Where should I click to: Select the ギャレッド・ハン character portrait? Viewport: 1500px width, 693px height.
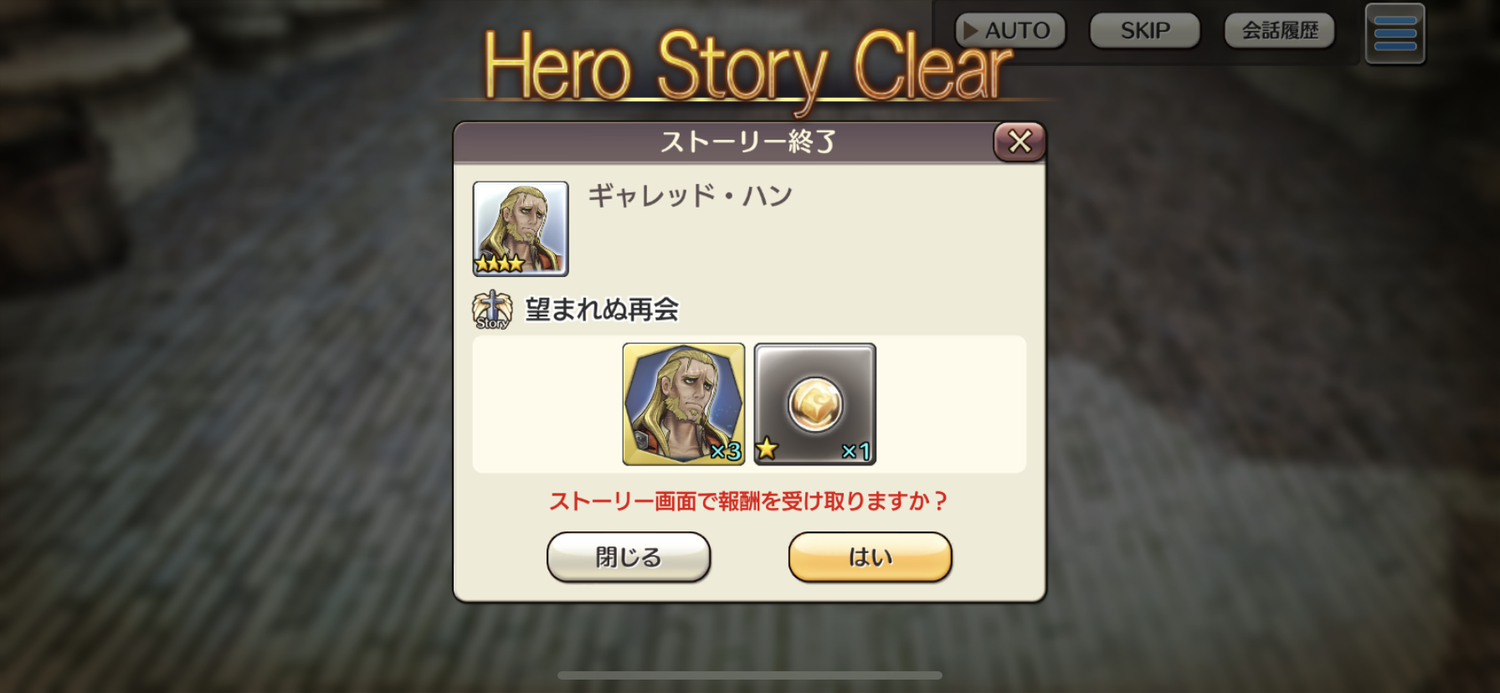[520, 228]
